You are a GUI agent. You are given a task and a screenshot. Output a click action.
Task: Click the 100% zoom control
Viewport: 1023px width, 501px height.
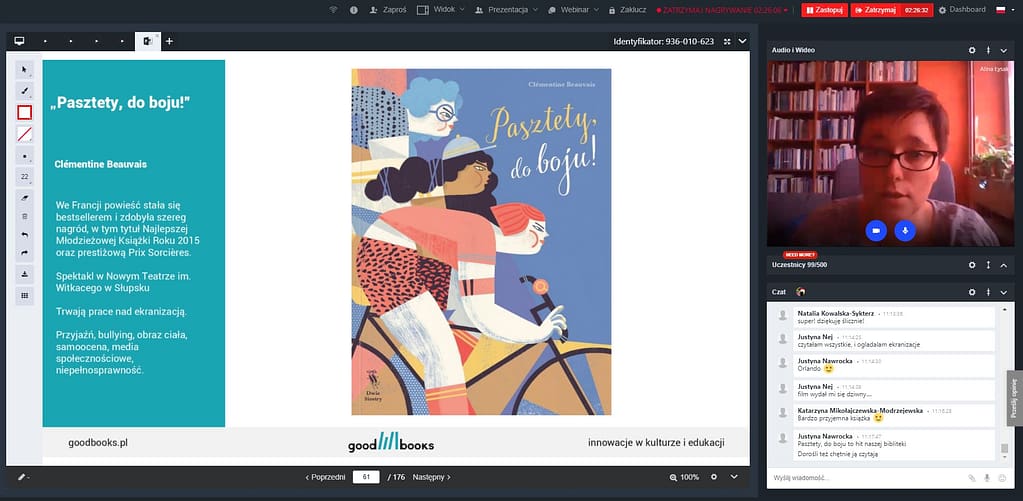pyautogui.click(x=684, y=477)
